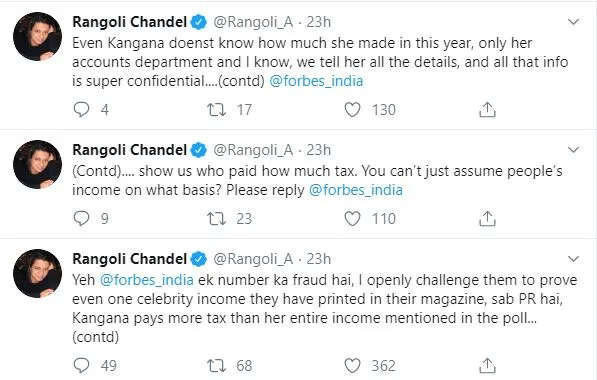Image resolution: width=597 pixels, height=380 pixels.
Task: Share the 'openly challenge them' tweet
Action: coord(487,366)
